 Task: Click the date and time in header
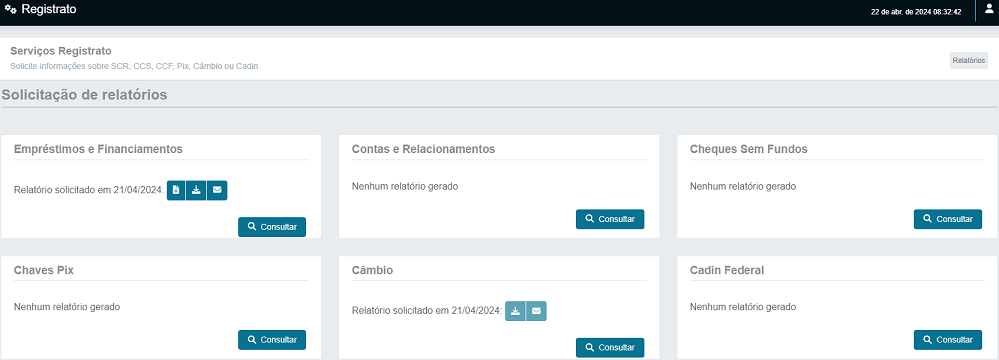[x=916, y=11]
